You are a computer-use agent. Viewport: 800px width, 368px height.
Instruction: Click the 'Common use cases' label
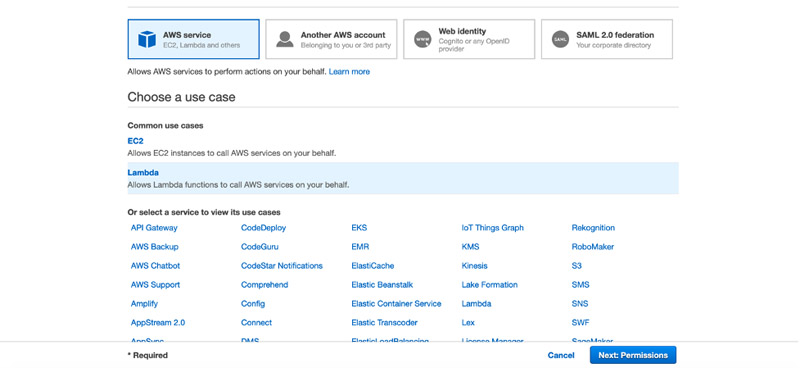point(165,126)
